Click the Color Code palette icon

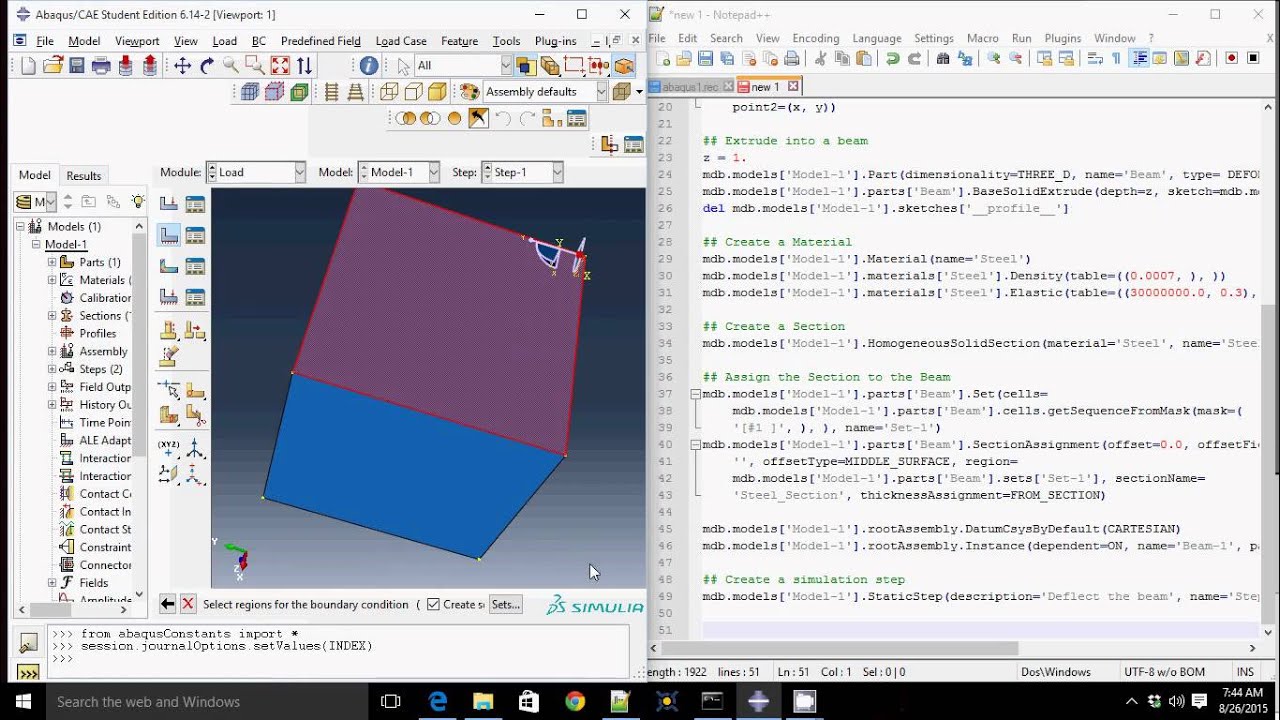pyautogui.click(x=469, y=92)
